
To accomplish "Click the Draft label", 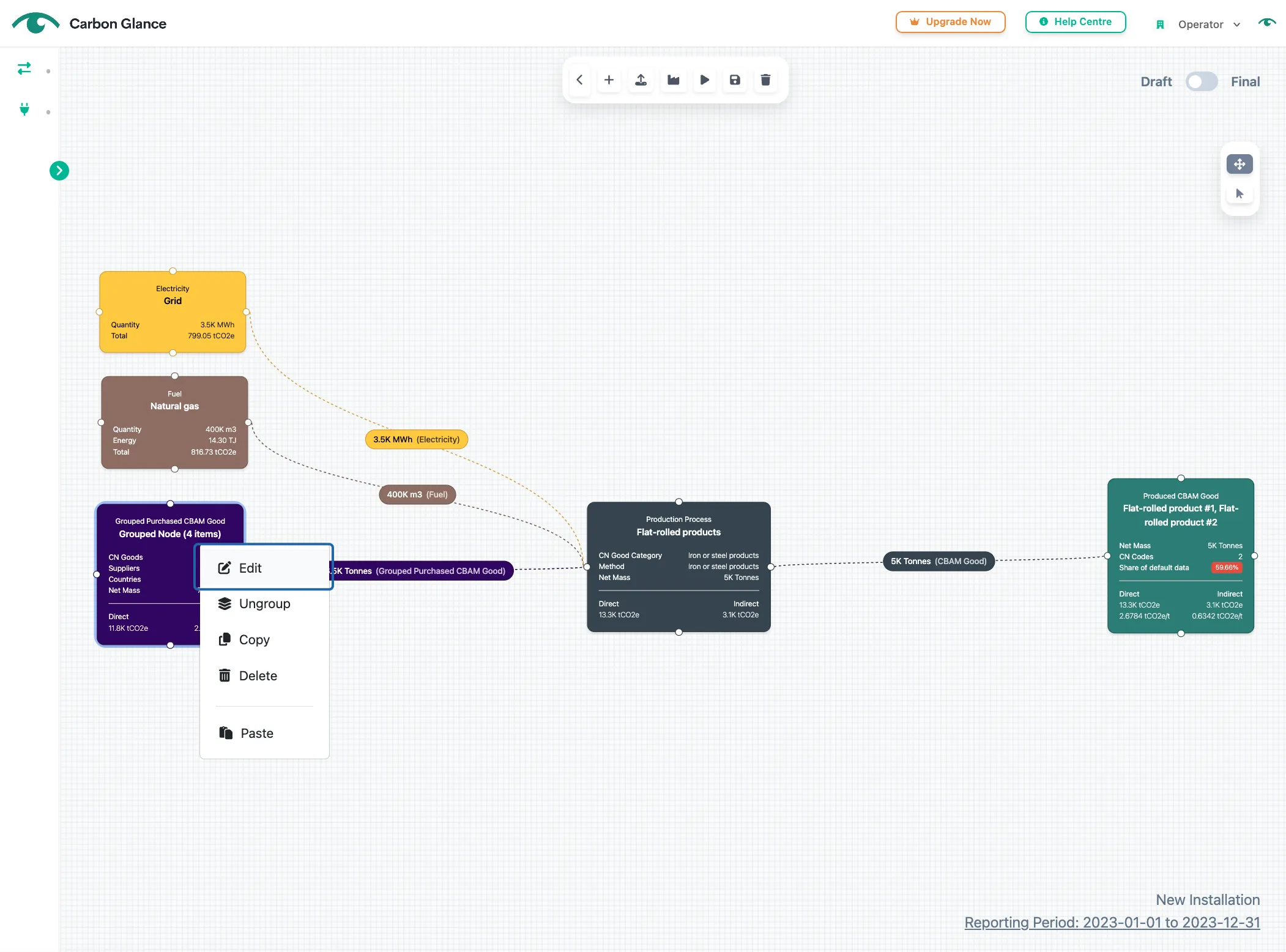I will 1156,82.
